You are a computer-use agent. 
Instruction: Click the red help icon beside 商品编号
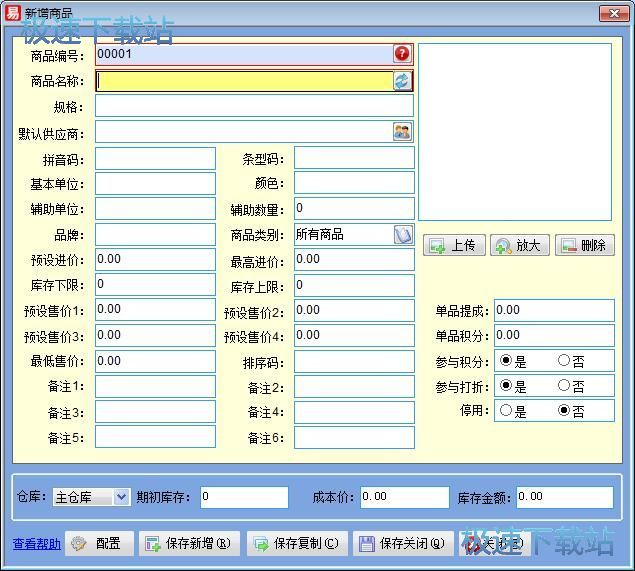(x=402, y=54)
